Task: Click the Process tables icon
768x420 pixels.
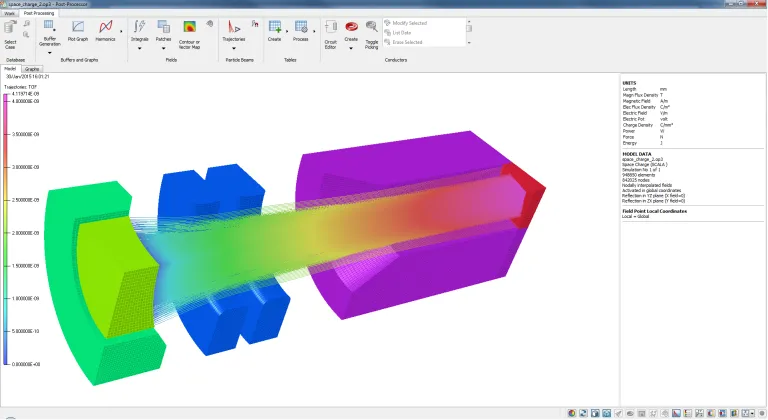Action: click(301, 28)
